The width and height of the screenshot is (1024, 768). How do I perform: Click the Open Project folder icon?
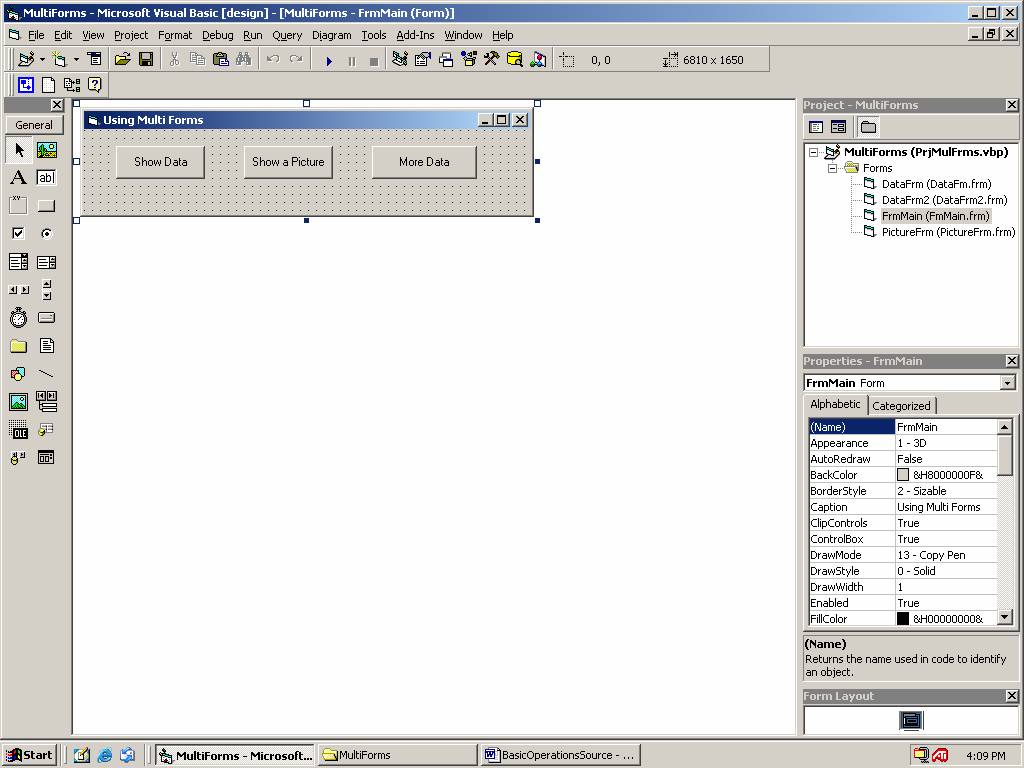click(123, 60)
